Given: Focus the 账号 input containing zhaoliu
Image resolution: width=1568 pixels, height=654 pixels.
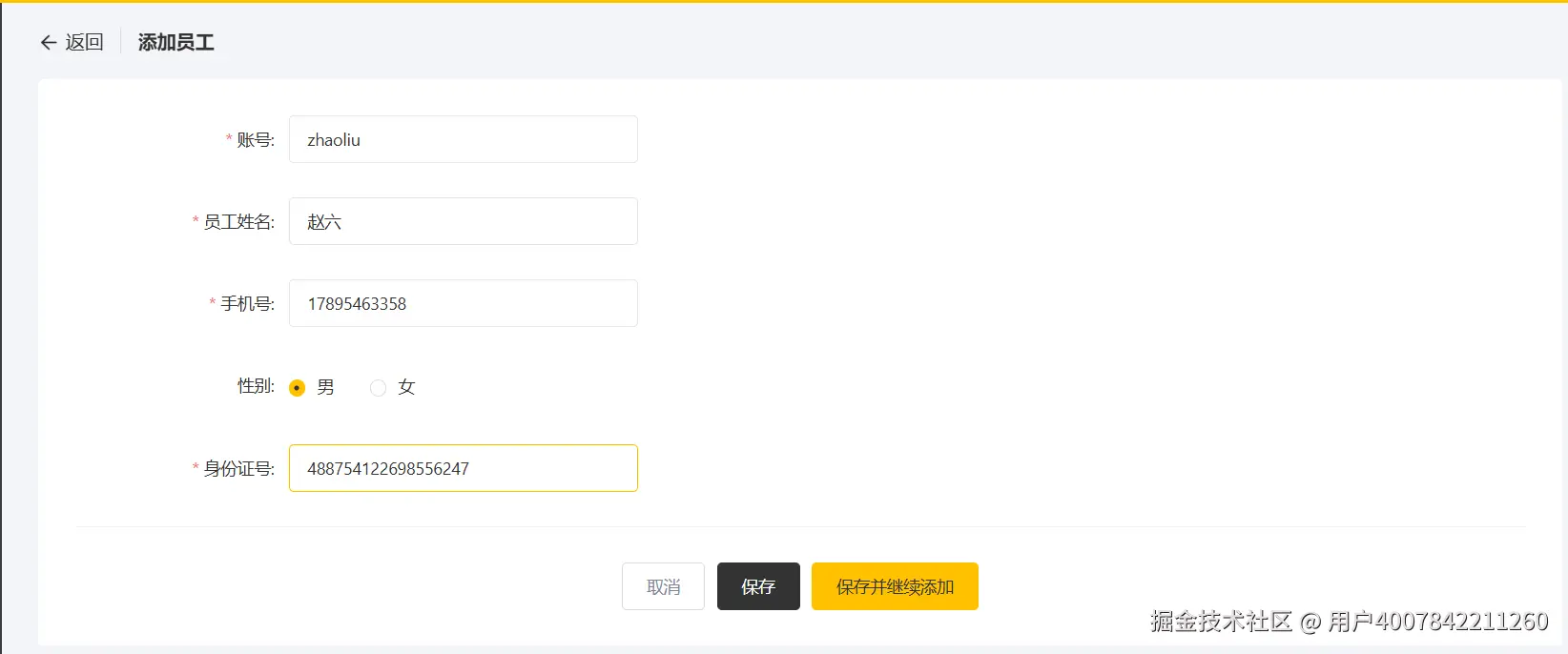Looking at the screenshot, I should (463, 139).
